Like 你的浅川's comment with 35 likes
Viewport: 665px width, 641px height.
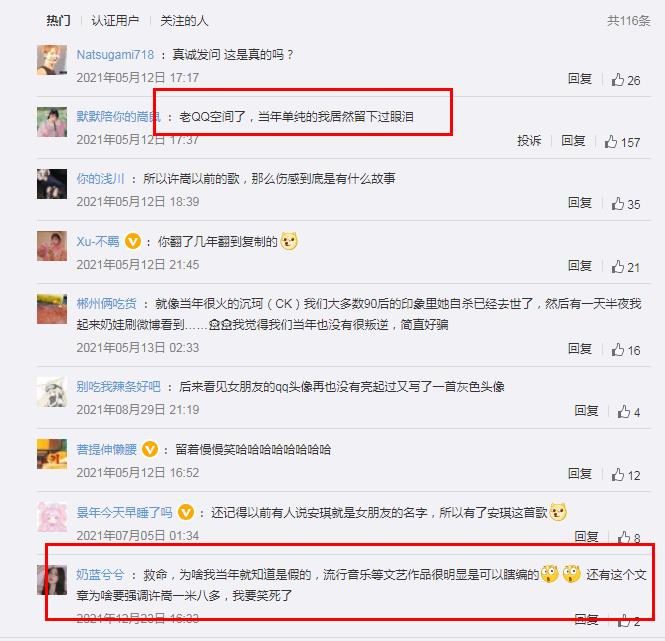pyautogui.click(x=618, y=204)
